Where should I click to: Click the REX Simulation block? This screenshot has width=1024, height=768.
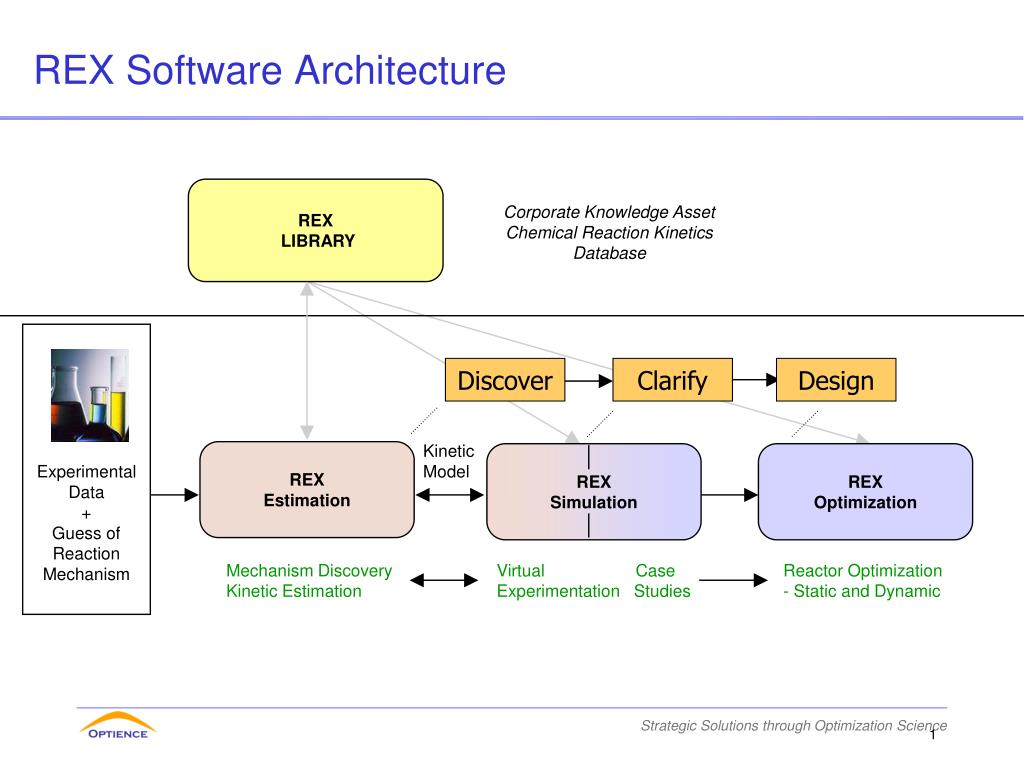[x=594, y=492]
